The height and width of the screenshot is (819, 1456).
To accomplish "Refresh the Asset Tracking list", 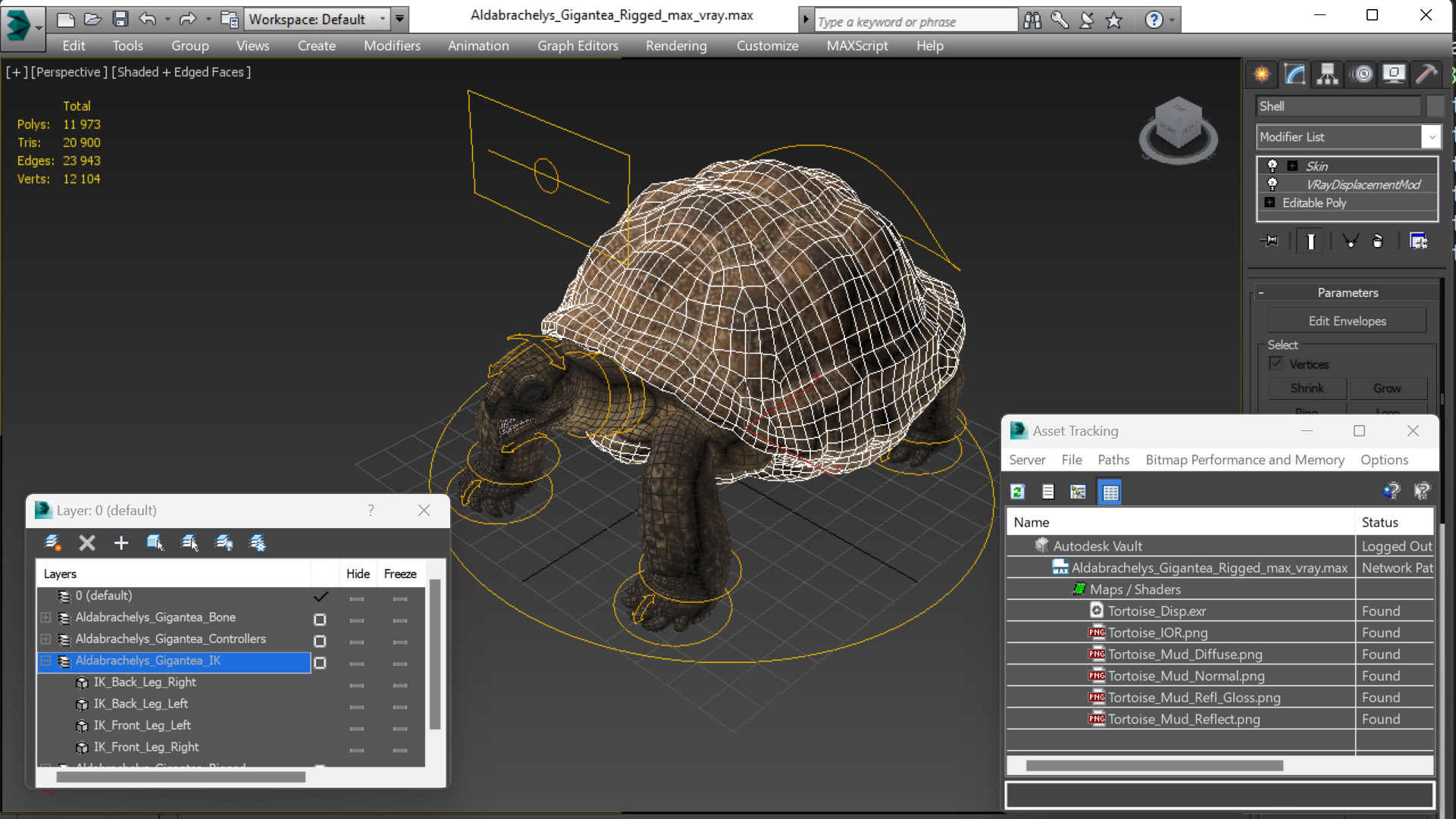I will pyautogui.click(x=1018, y=492).
